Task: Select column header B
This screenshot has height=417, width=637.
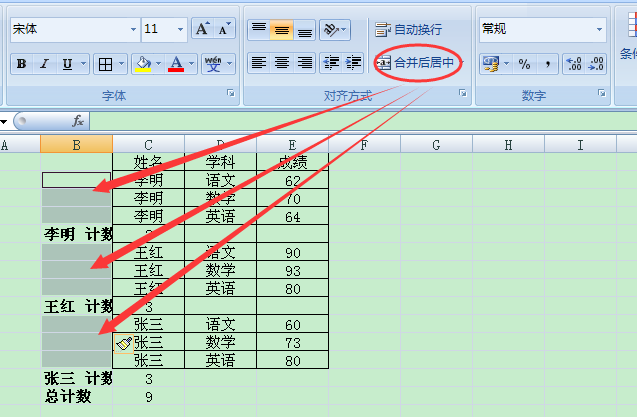Action: coord(76,146)
